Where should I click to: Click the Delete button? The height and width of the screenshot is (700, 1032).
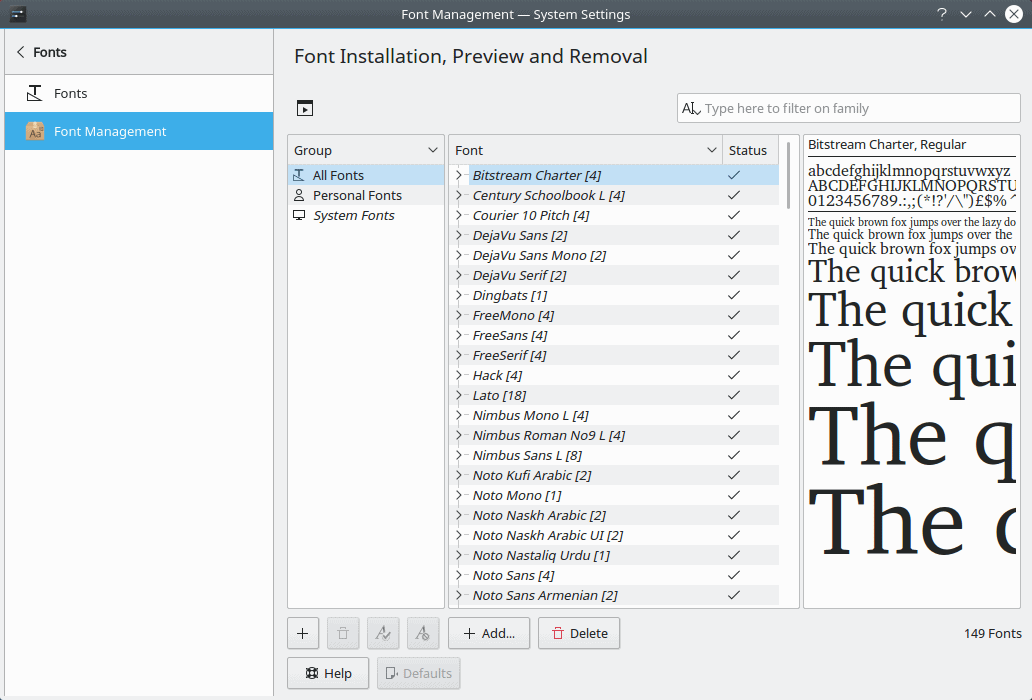579,633
